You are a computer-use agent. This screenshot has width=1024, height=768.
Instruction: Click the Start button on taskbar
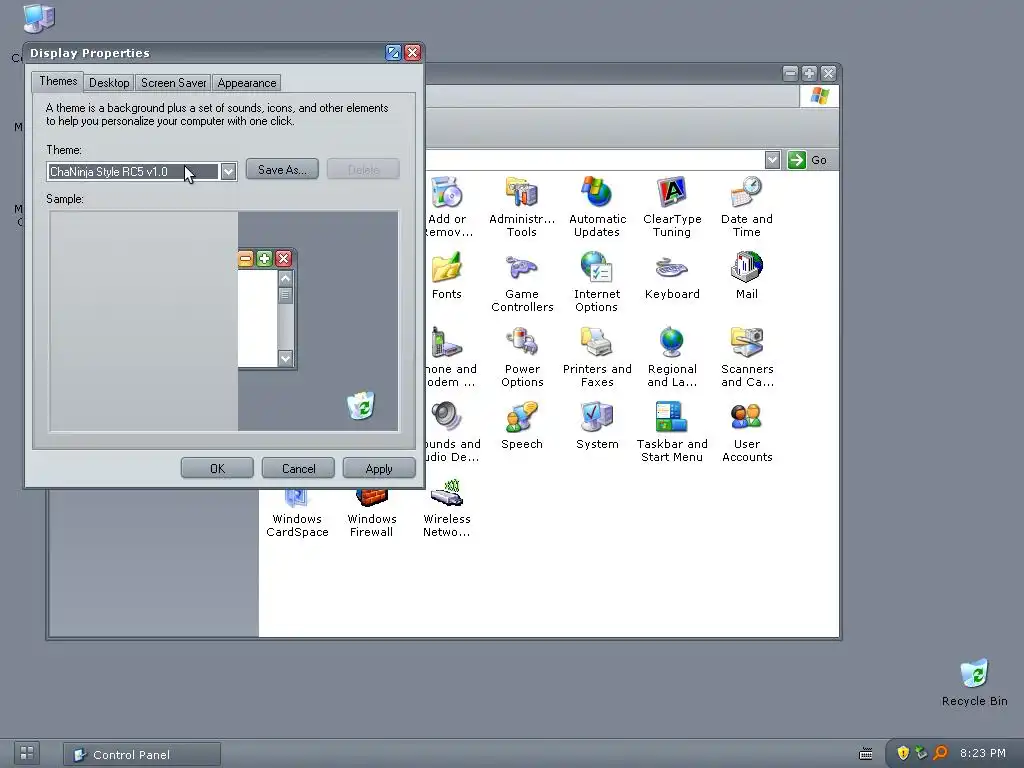tap(27, 753)
